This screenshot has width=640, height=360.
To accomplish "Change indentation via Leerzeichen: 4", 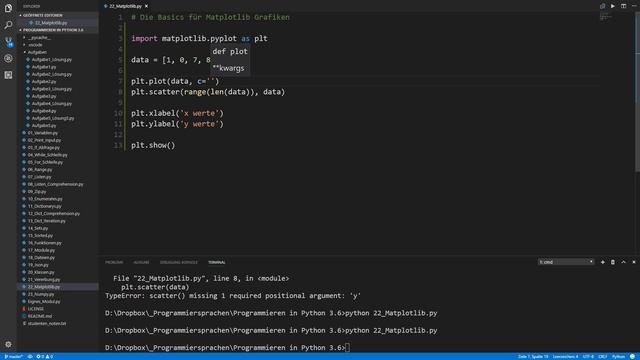I will (x=565, y=357).
